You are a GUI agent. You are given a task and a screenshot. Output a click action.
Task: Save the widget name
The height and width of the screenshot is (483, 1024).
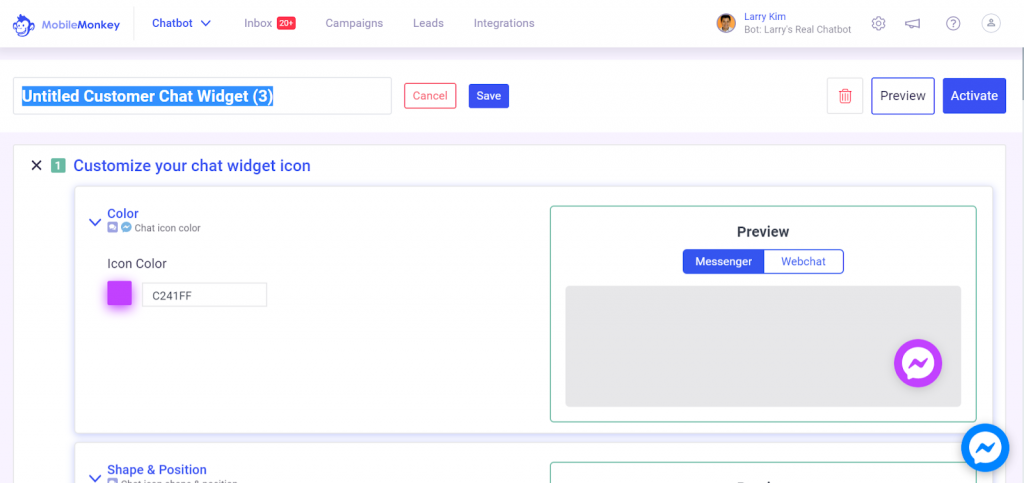488,96
